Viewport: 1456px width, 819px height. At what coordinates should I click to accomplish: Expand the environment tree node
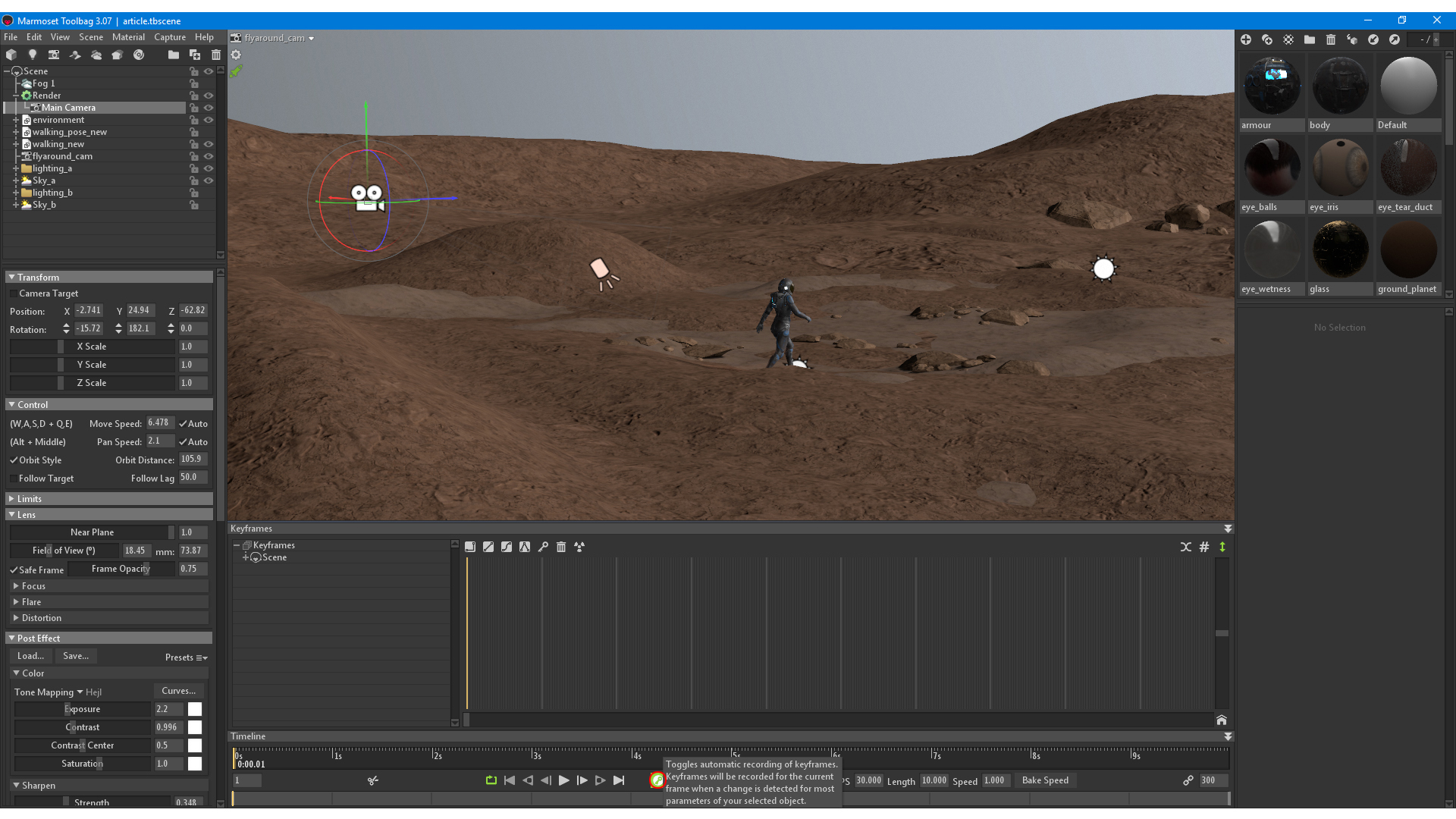click(16, 120)
